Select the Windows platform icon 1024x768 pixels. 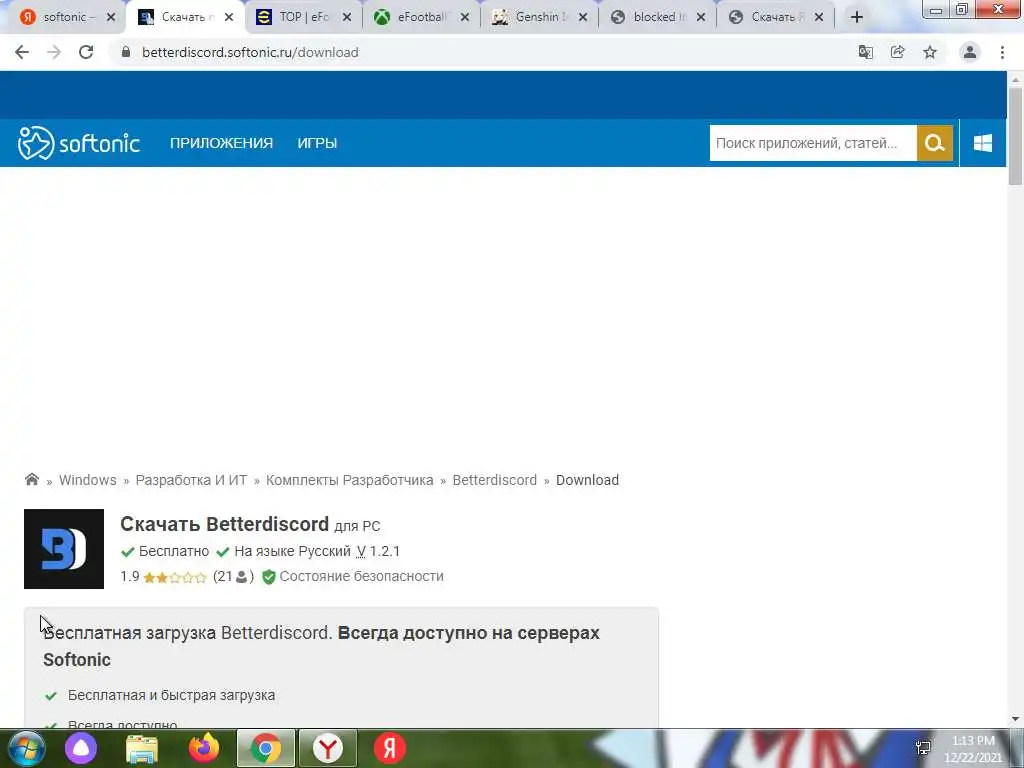(x=983, y=143)
